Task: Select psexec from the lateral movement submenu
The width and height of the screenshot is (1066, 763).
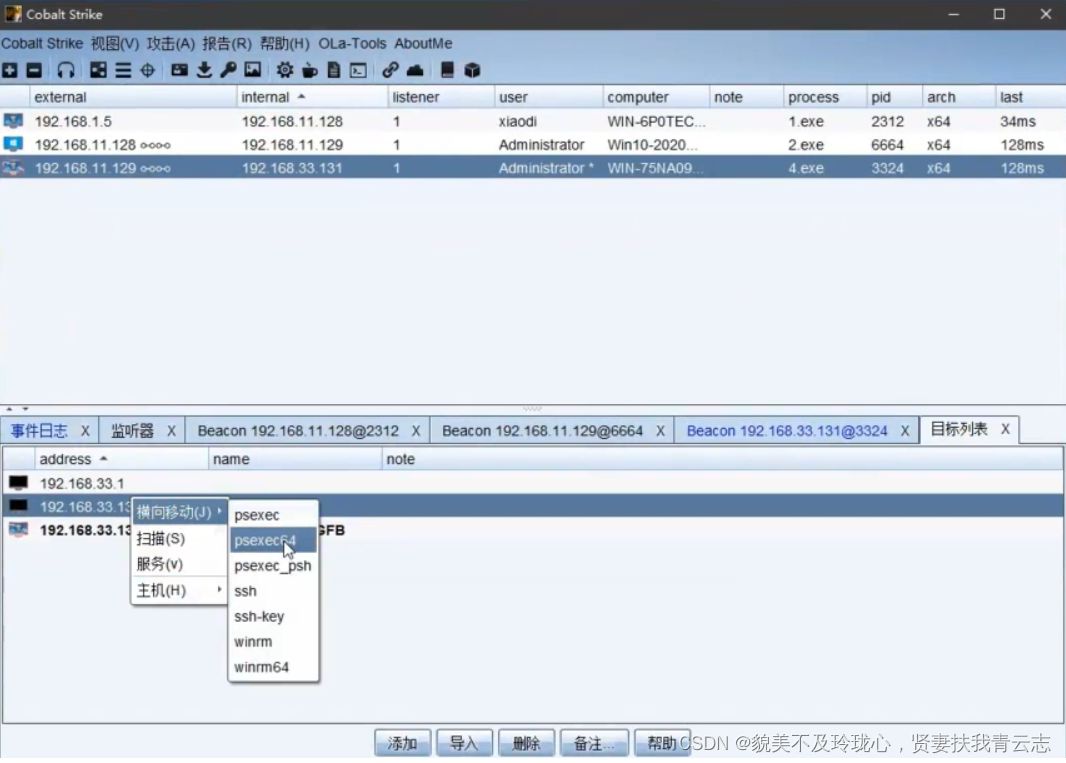Action: [x=273, y=515]
